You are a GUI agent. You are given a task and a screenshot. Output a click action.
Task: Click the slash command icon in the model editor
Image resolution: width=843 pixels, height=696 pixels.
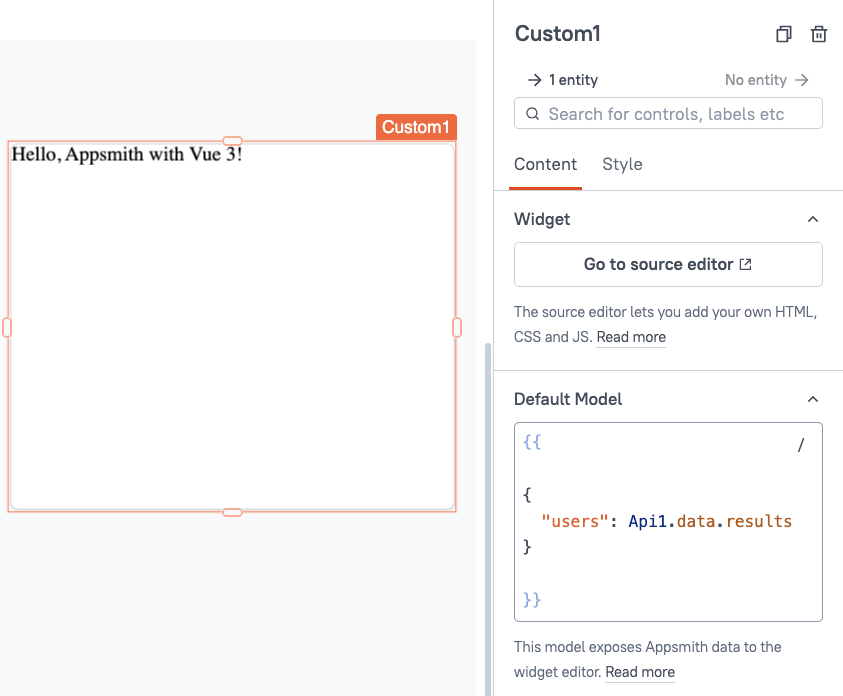(x=800, y=445)
